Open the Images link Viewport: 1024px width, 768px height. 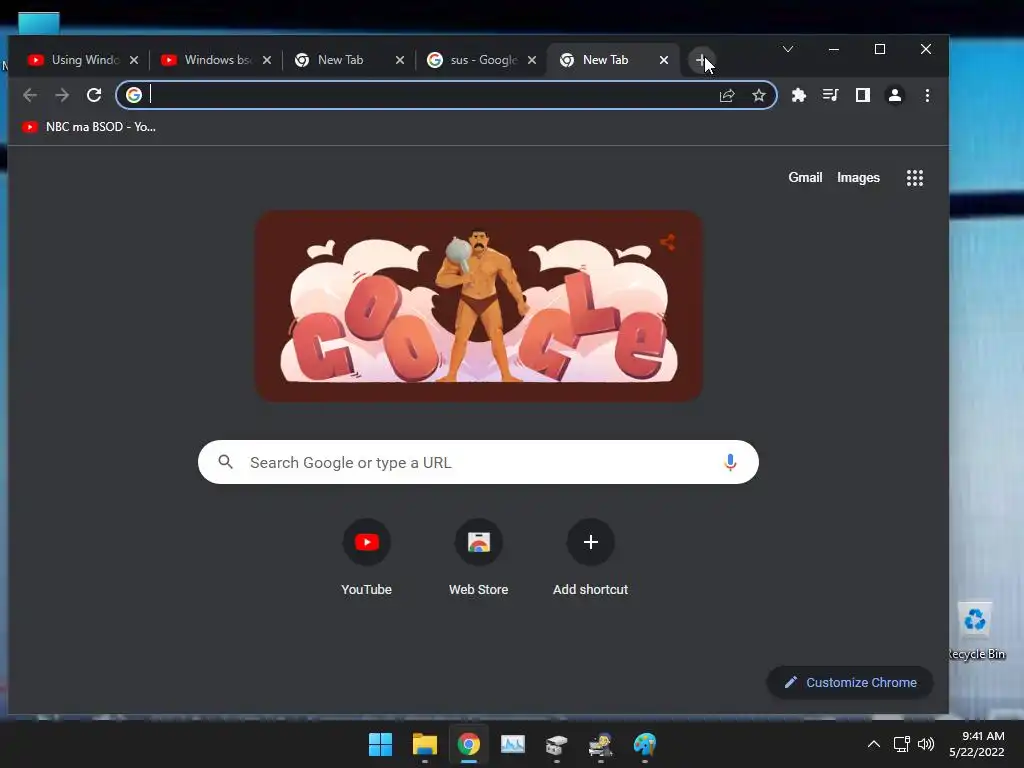[x=858, y=178]
